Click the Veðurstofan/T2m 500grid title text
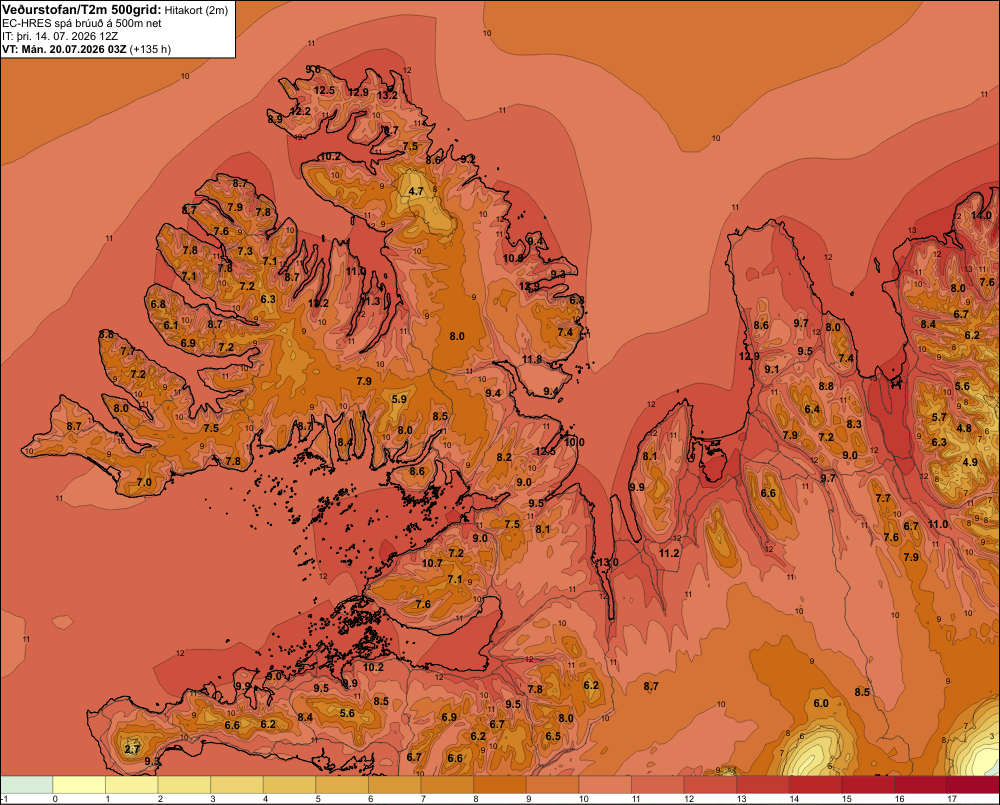The width and height of the screenshot is (1000, 805). (x=82, y=10)
